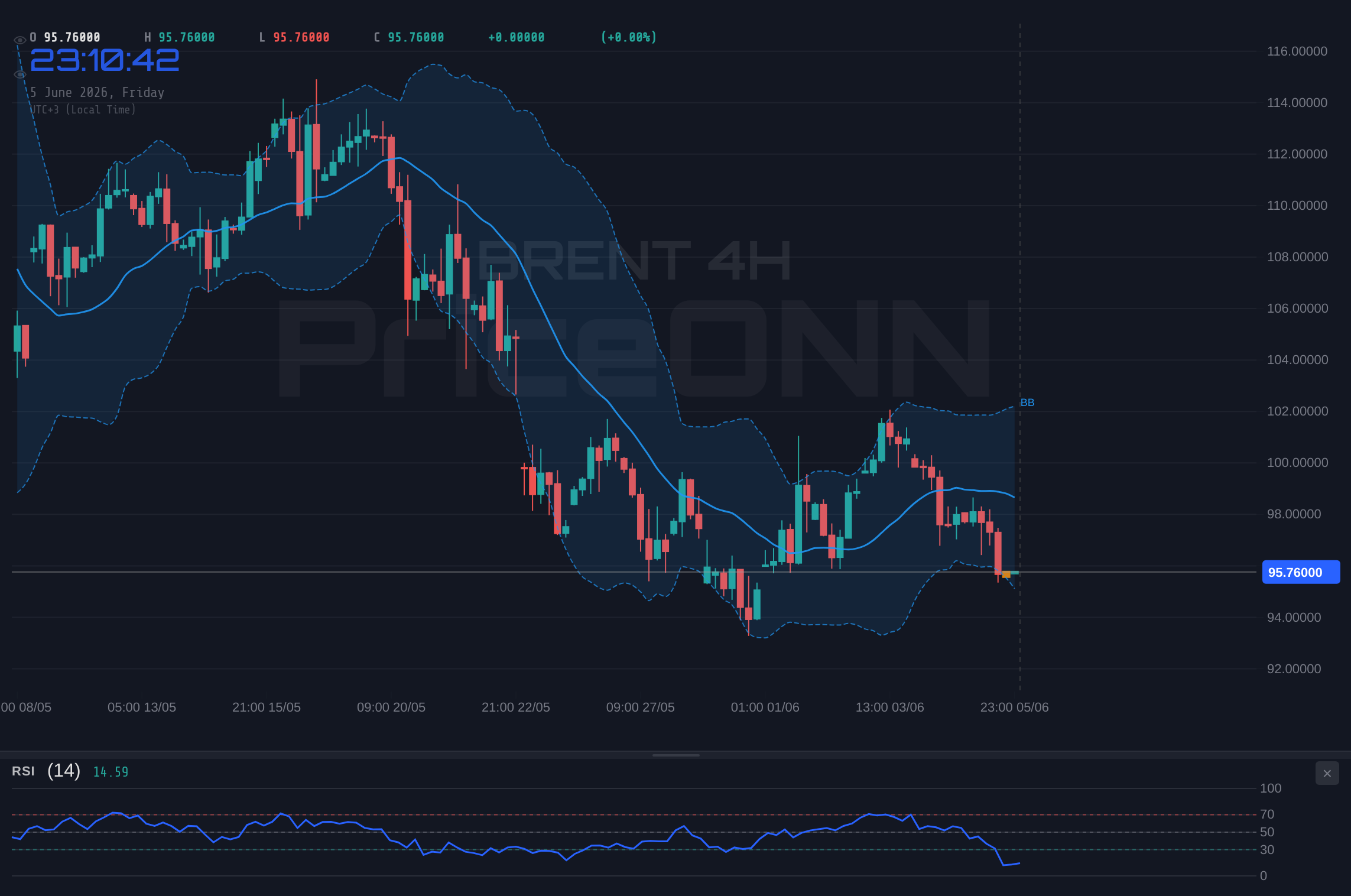Click the 112.00000 price axis label
The height and width of the screenshot is (896, 1351).
pyautogui.click(x=1297, y=154)
